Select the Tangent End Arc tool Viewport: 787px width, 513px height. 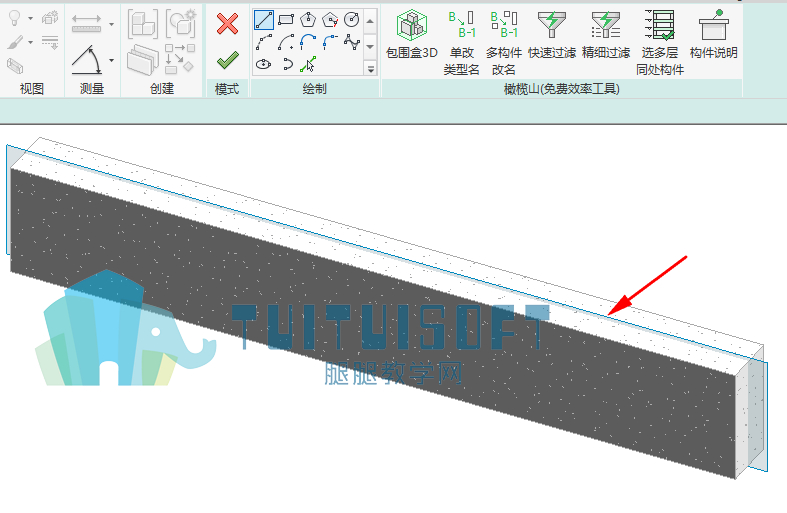tap(308, 42)
